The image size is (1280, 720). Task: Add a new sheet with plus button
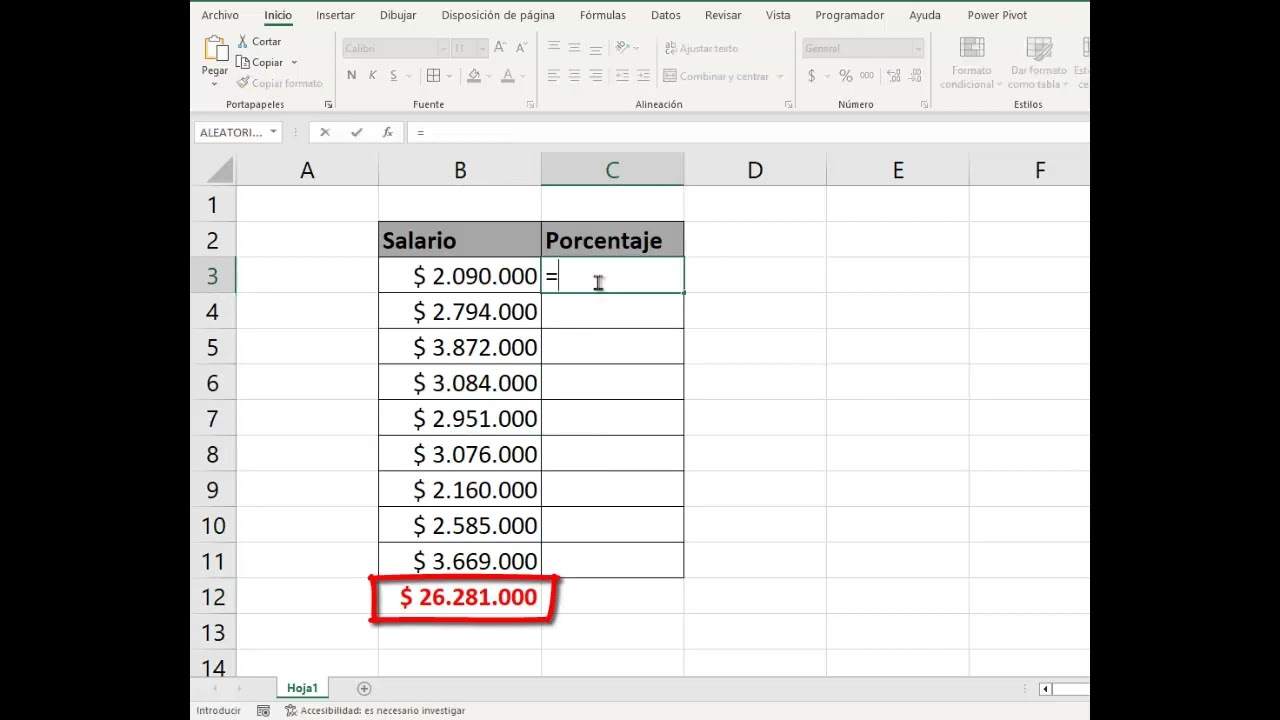pyautogui.click(x=364, y=688)
